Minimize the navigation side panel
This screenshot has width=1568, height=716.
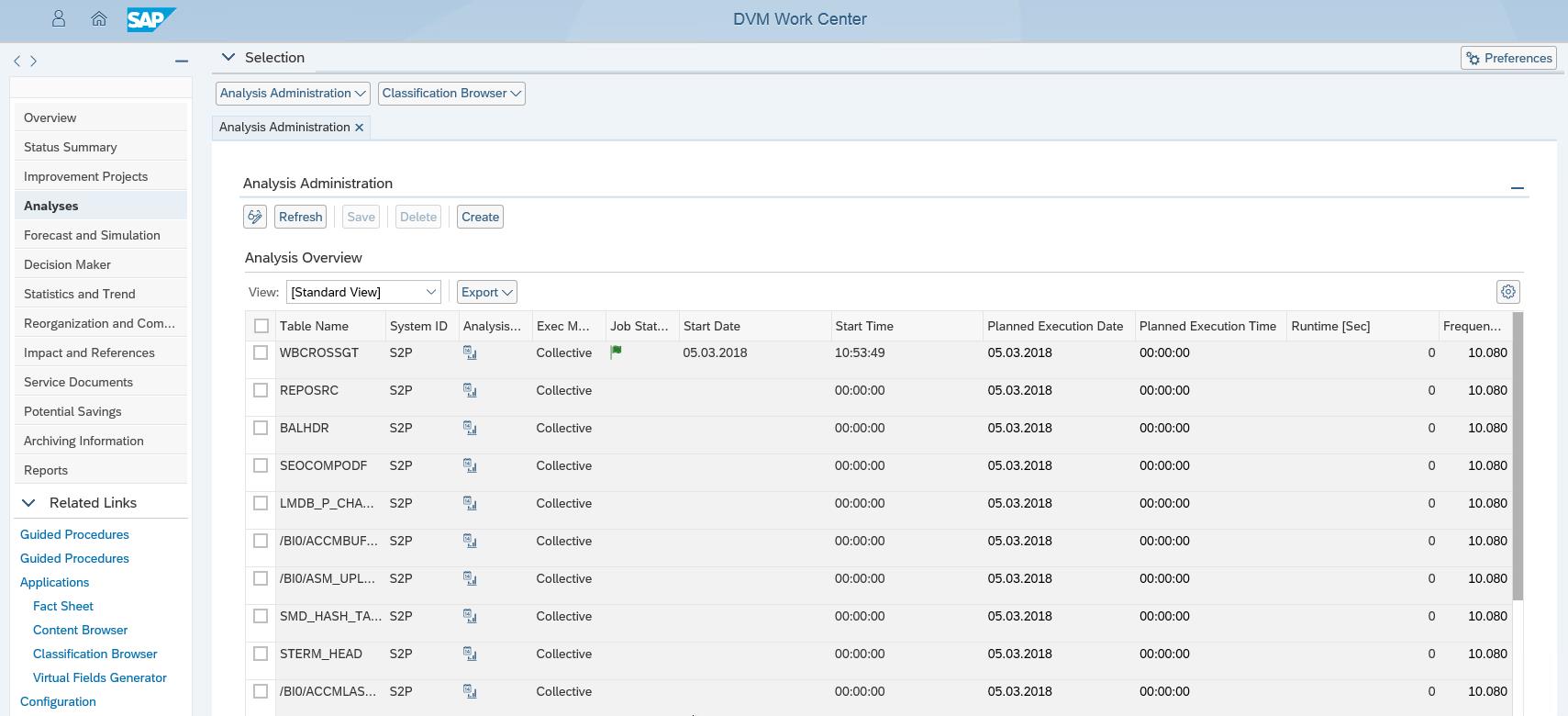(182, 61)
